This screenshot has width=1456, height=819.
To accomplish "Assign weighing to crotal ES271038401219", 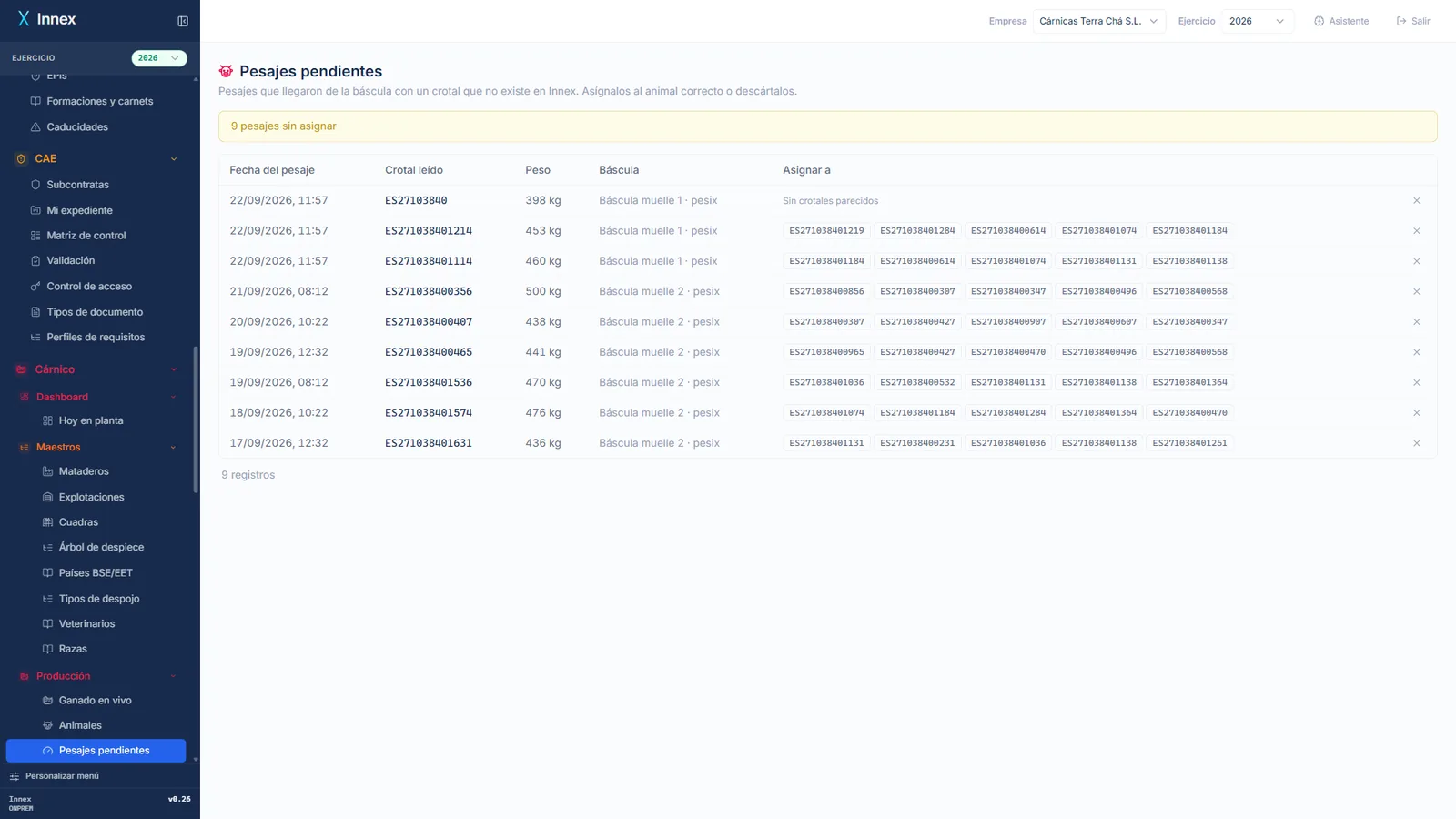I will pos(826,231).
